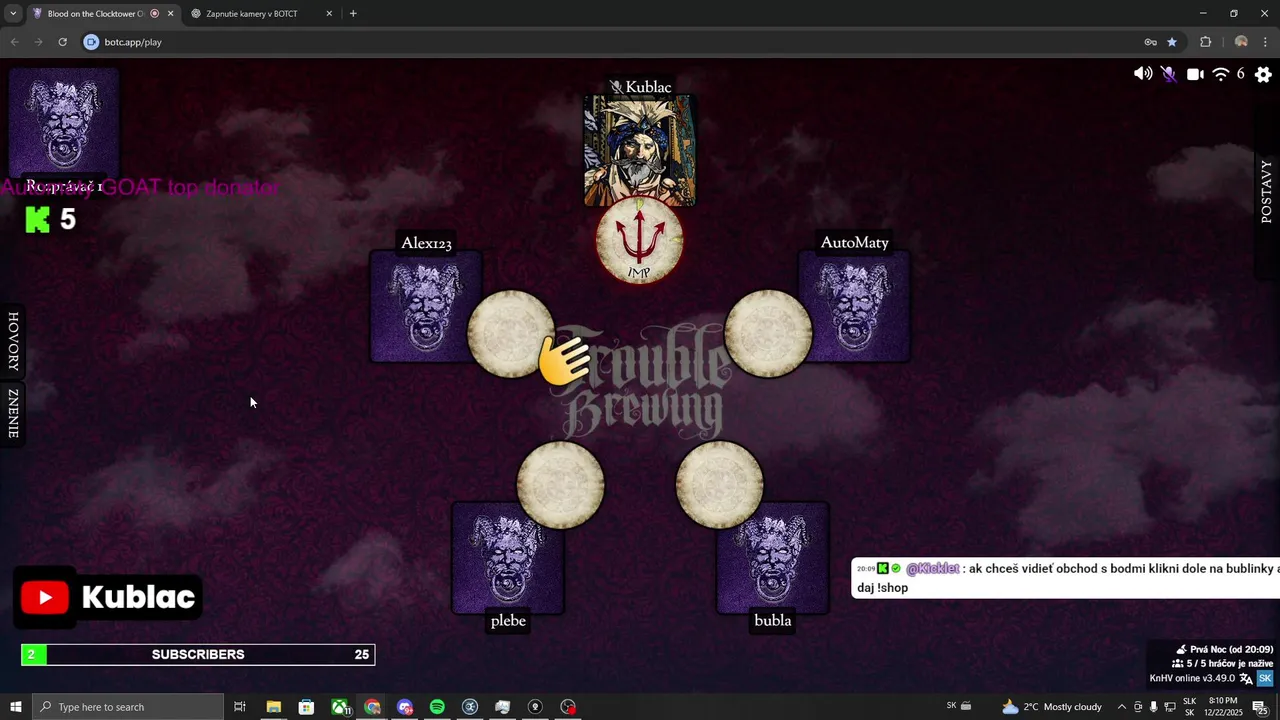Select bubla's player card

coord(772,558)
